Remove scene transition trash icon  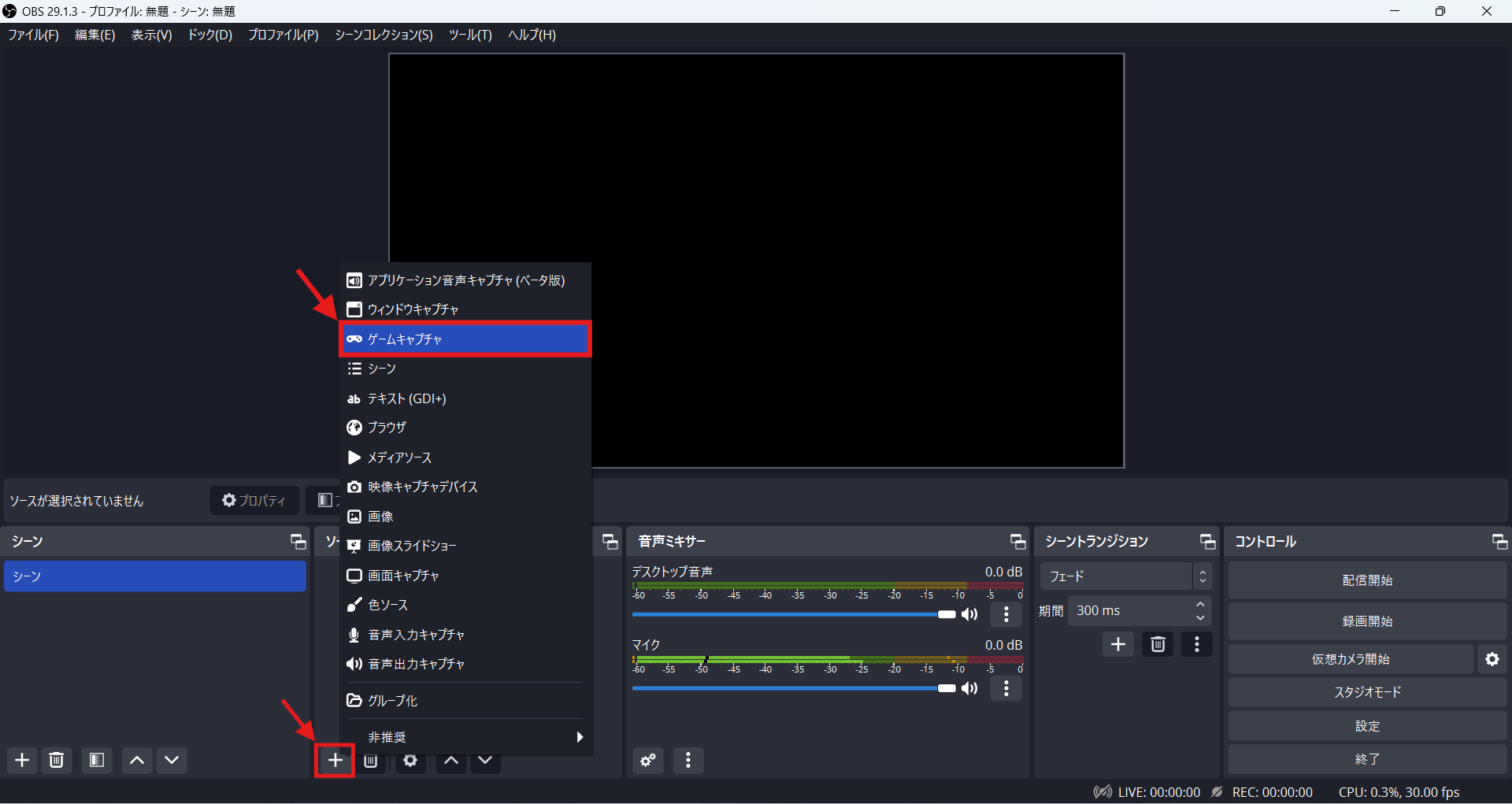point(1158,644)
